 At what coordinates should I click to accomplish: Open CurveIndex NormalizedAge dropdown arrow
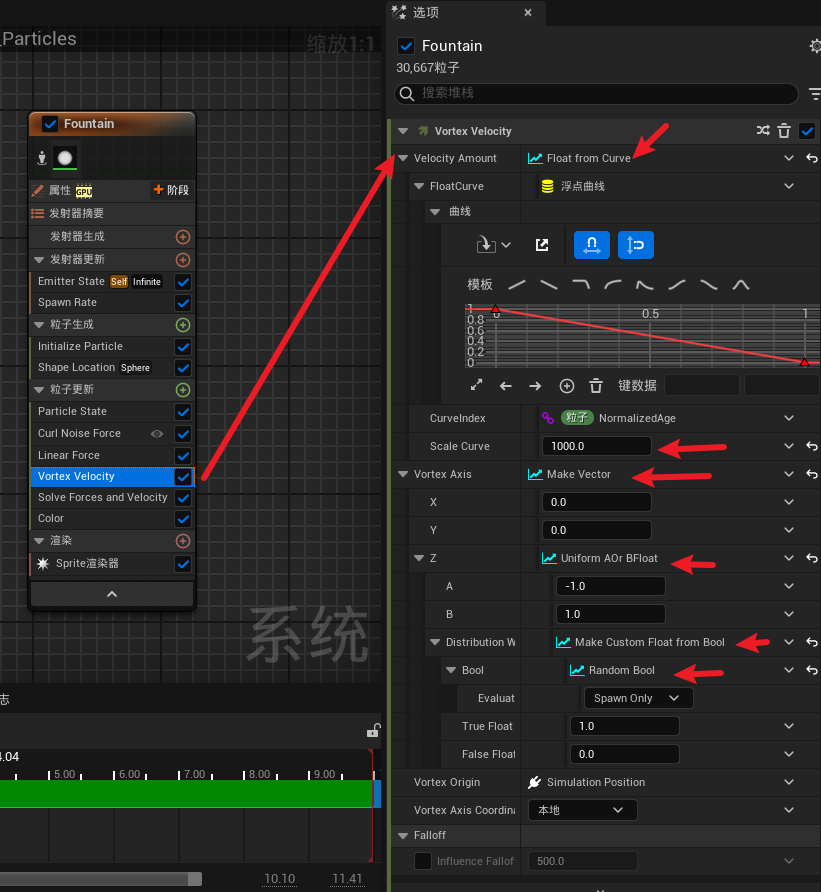pos(789,418)
